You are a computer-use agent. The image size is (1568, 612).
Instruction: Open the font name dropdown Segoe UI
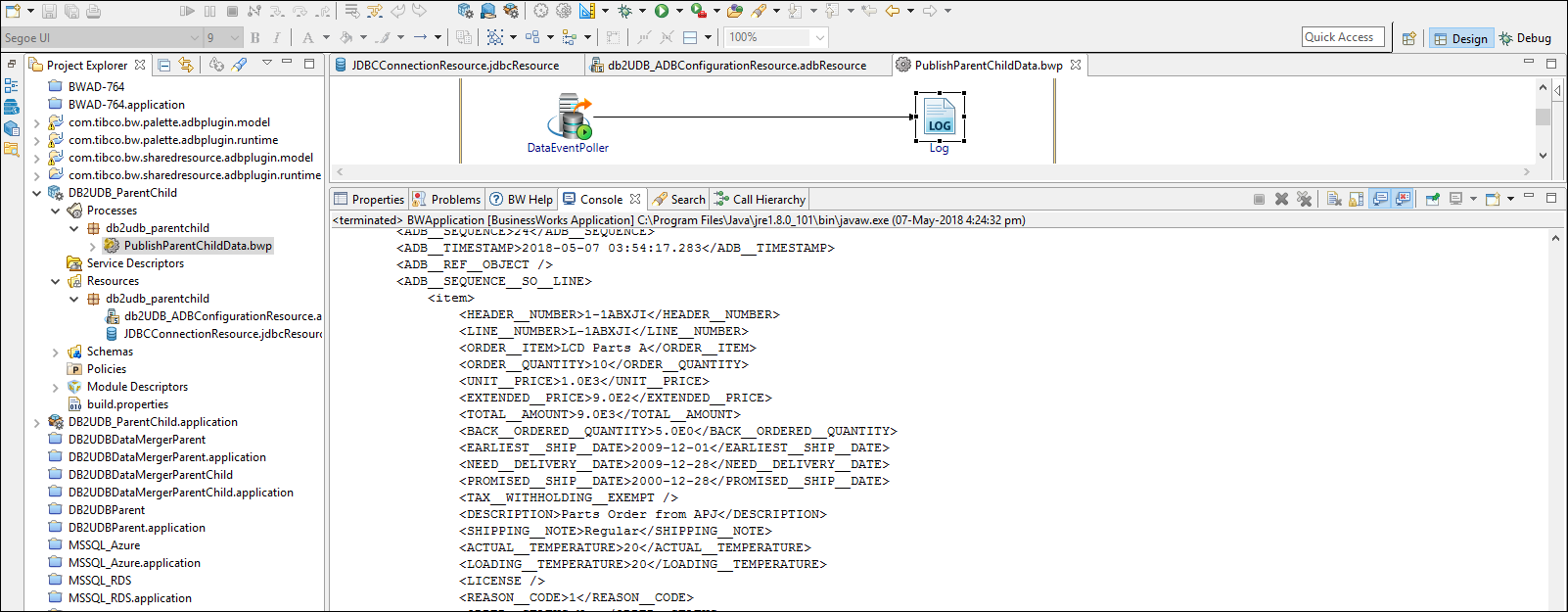coord(194,38)
